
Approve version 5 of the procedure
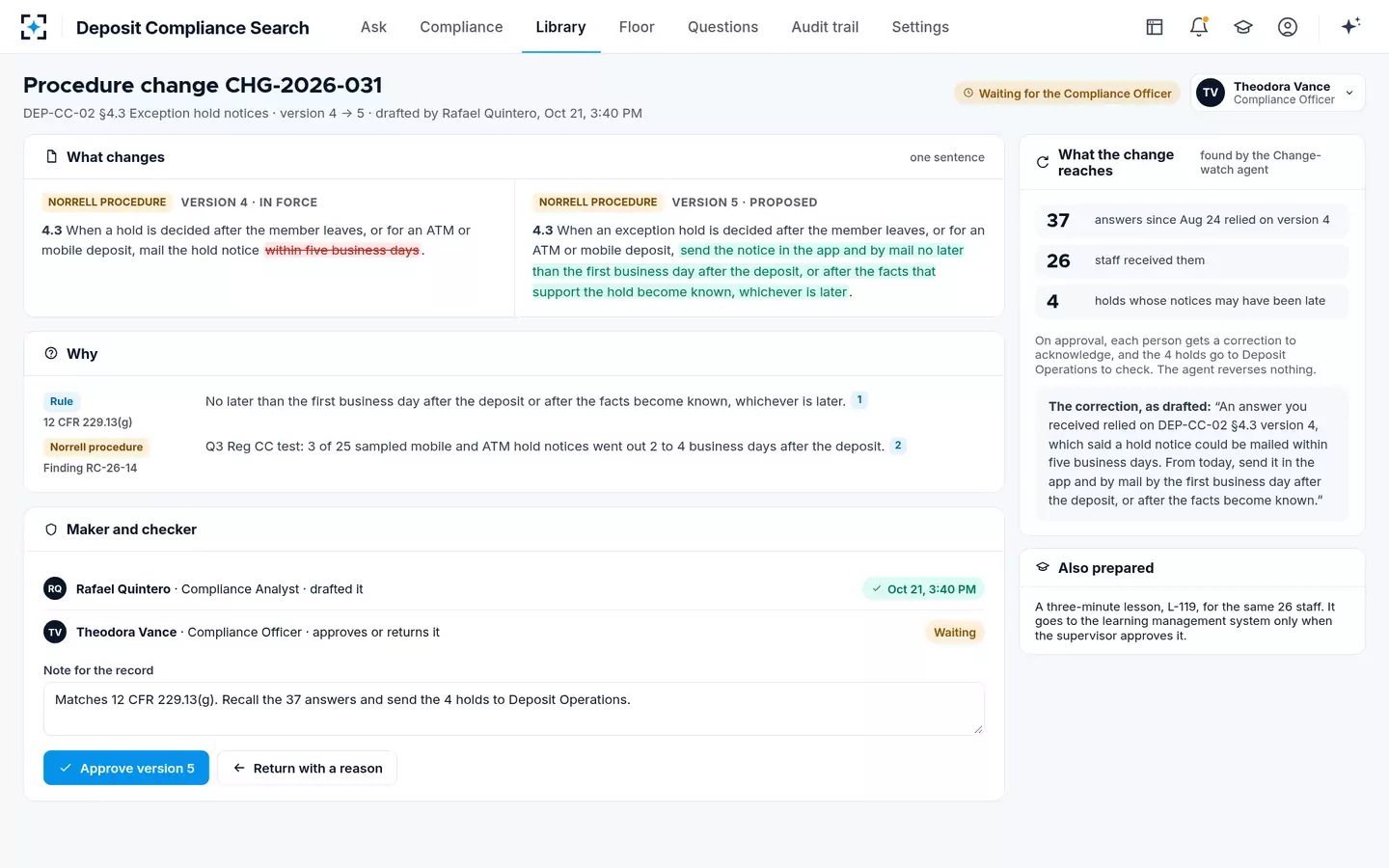click(126, 768)
